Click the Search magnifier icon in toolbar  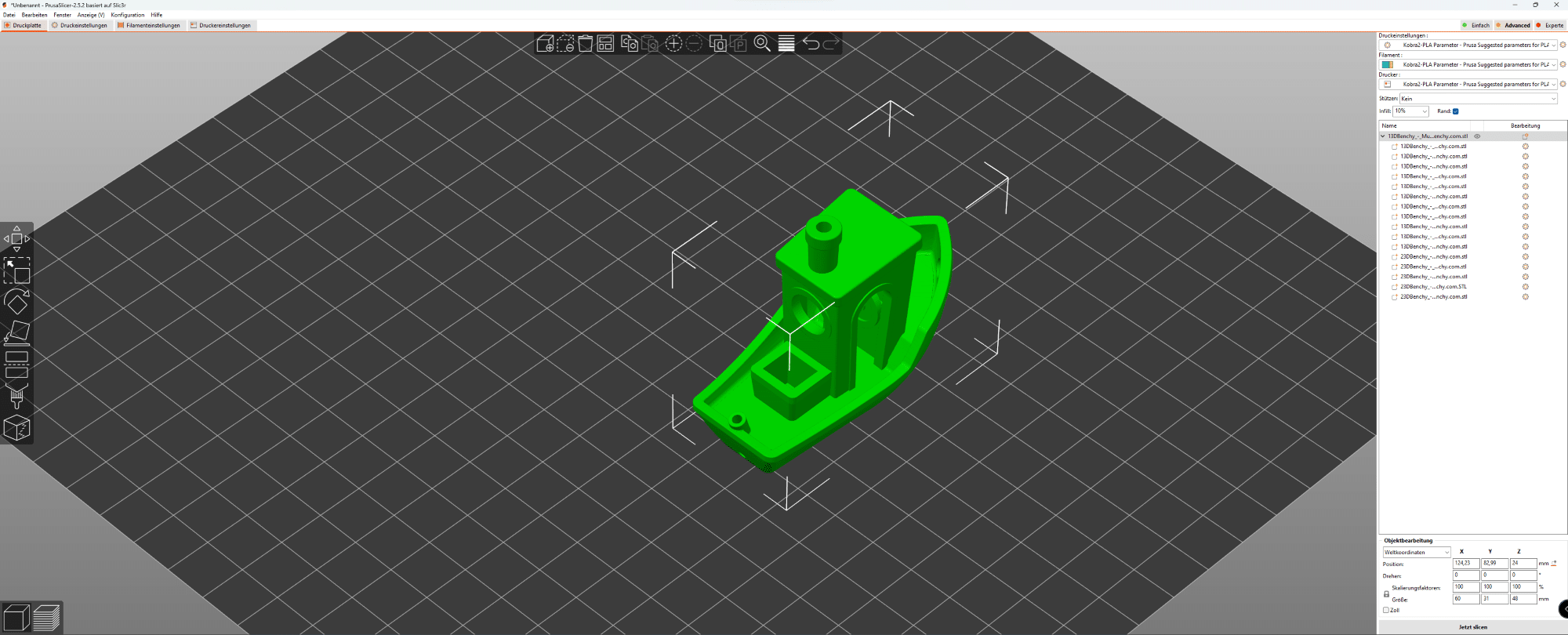[x=761, y=44]
